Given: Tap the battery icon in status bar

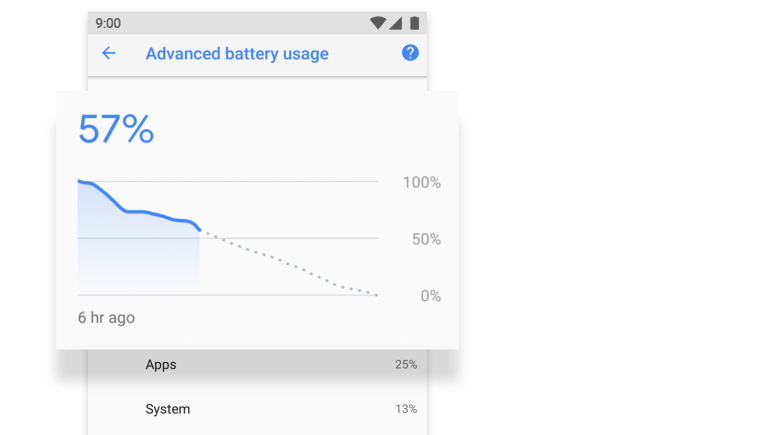Looking at the screenshot, I should coord(414,22).
